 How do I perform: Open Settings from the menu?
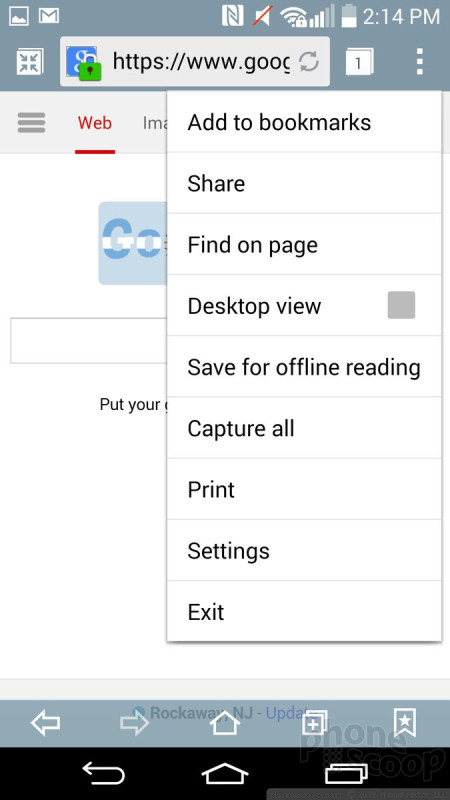click(x=304, y=551)
